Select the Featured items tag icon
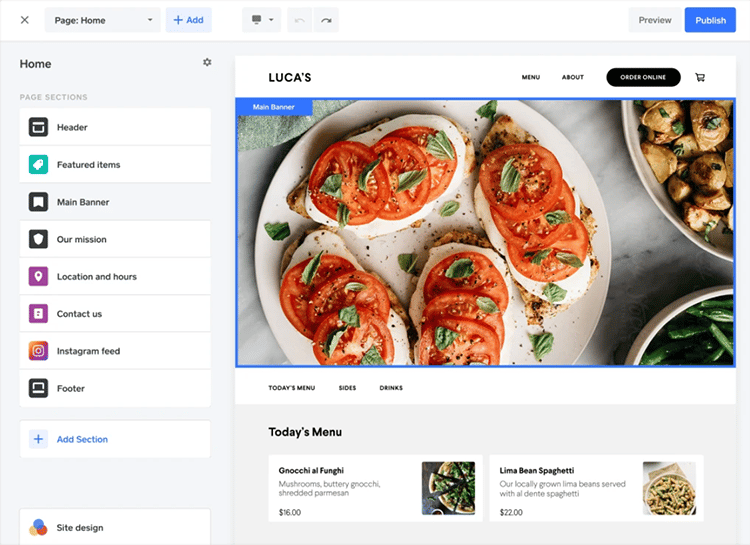The width and height of the screenshot is (750, 545). point(38,165)
